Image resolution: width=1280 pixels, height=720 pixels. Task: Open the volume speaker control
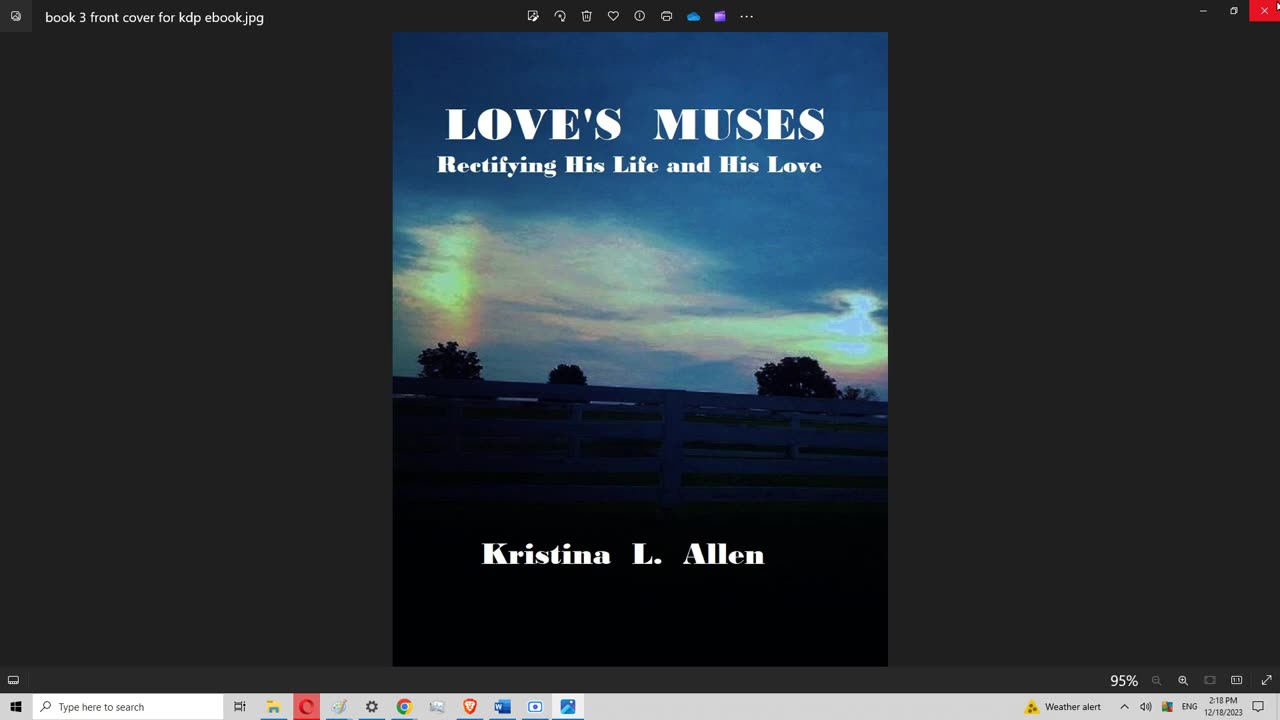pyautogui.click(x=1146, y=707)
